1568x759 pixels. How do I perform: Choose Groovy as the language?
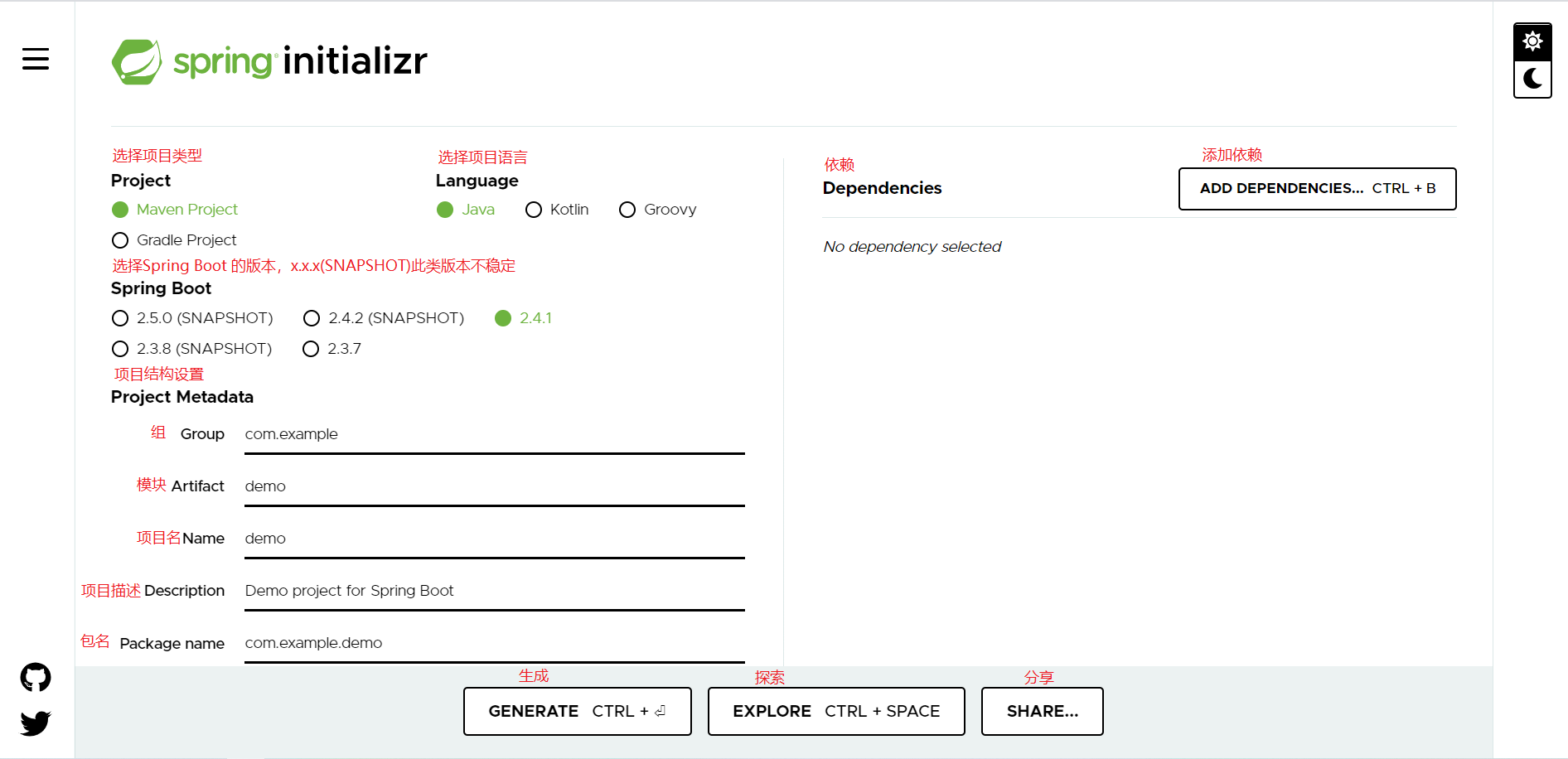pyautogui.click(x=658, y=210)
